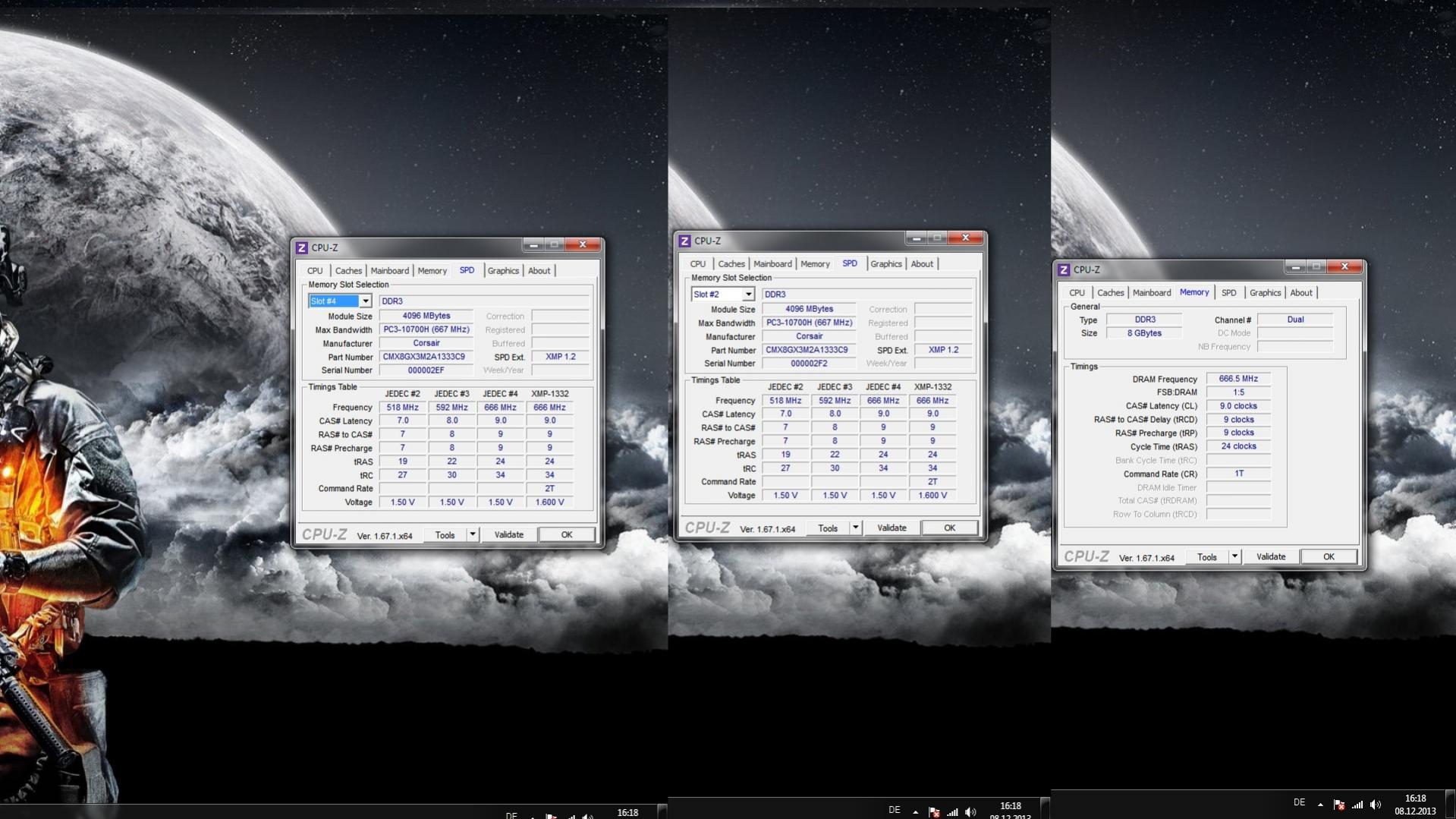Open the About tab in the Slot #2 window
The width and height of the screenshot is (1456, 819).
click(x=922, y=264)
